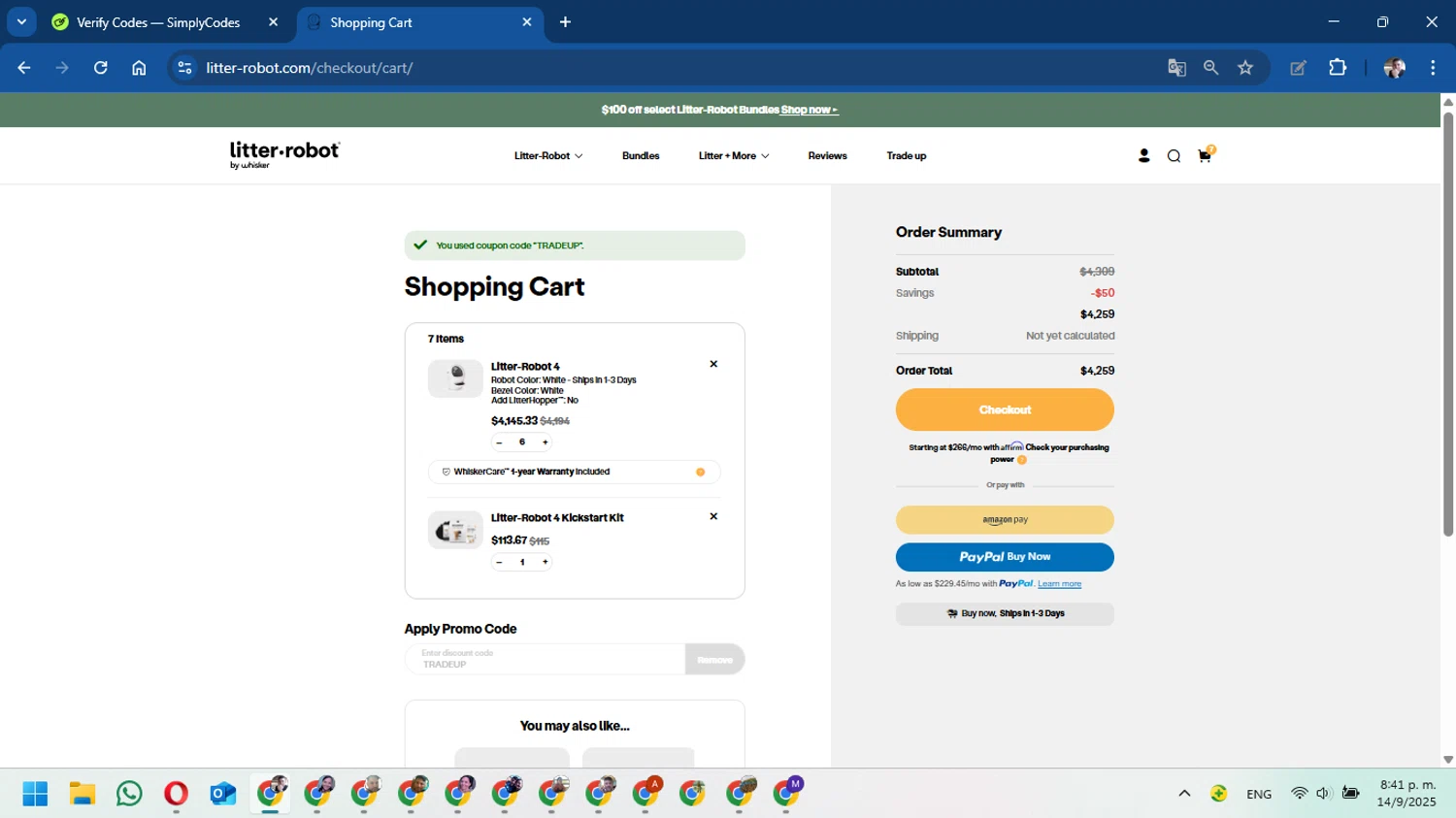The width and height of the screenshot is (1456, 818).
Task: Open the Chrome profile avatar
Action: [1394, 68]
